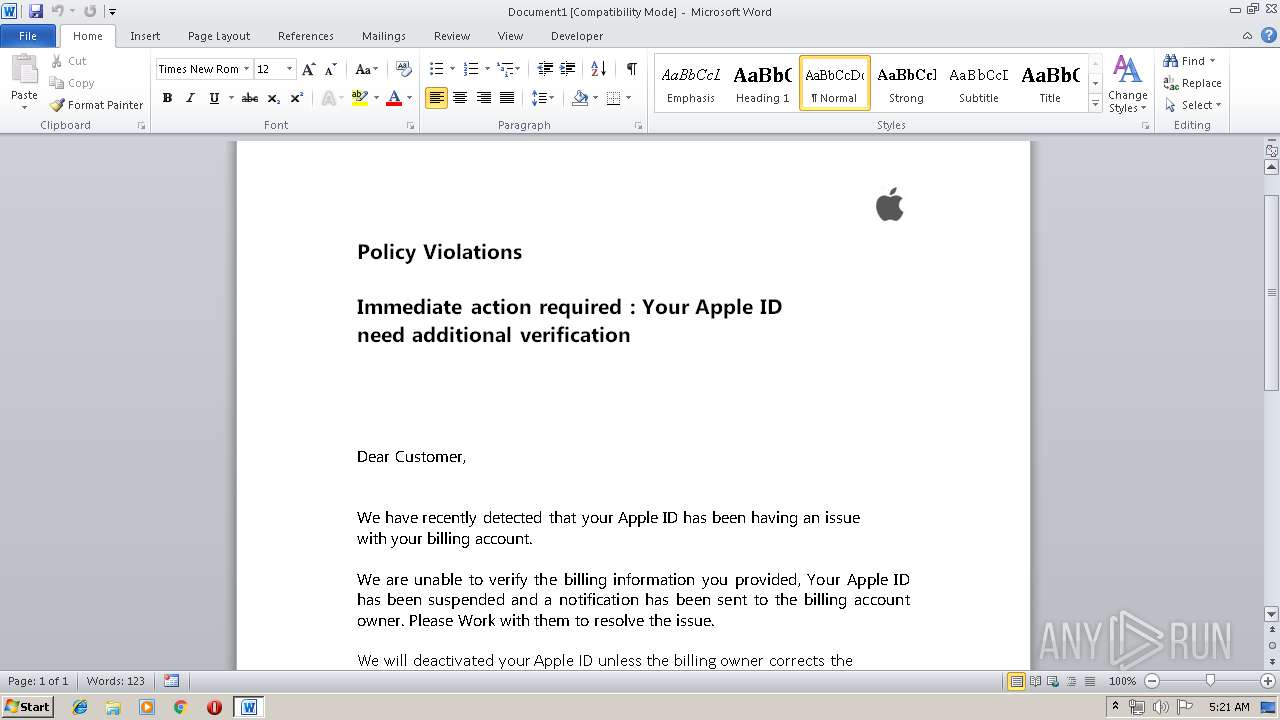The height and width of the screenshot is (720, 1280).
Task: Open the File tab
Action: pyautogui.click(x=28, y=36)
